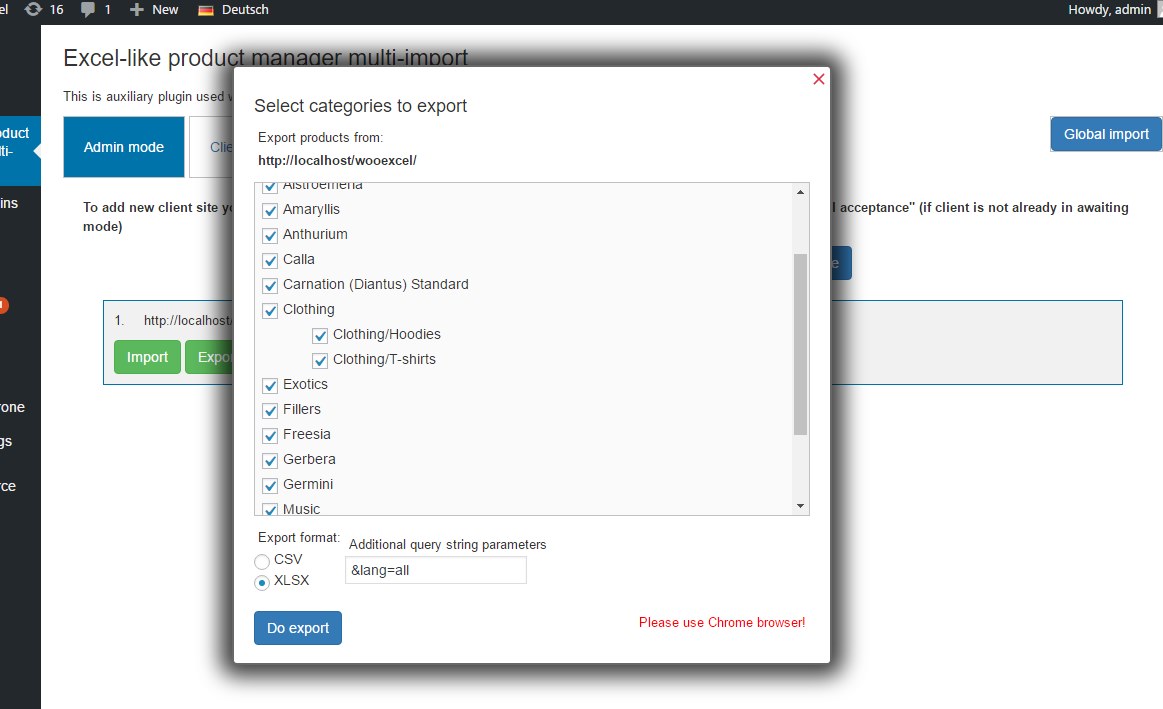Disable the Exotics category checkbox

(x=269, y=384)
